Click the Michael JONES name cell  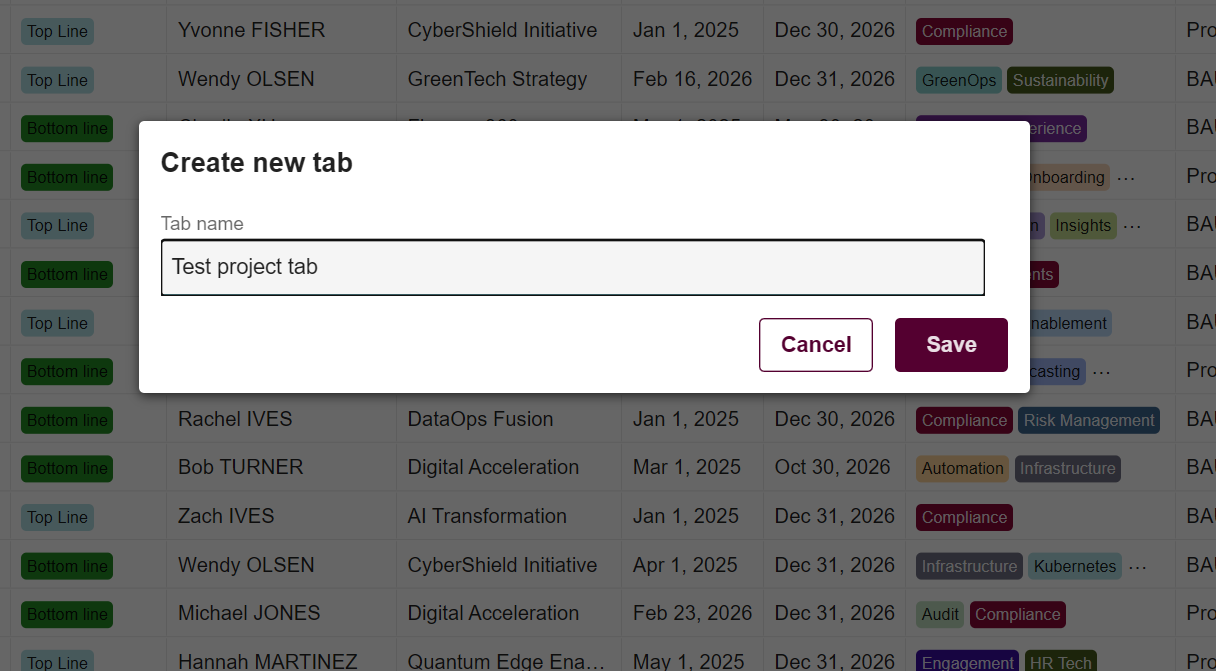coord(249,613)
